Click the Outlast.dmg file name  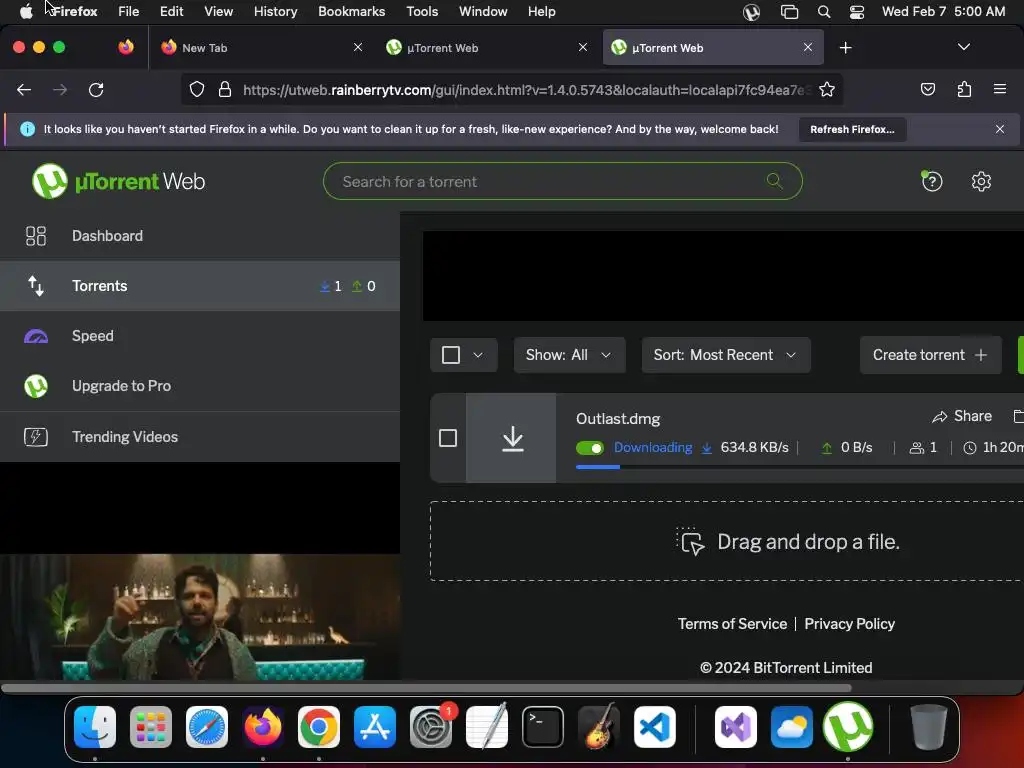point(618,419)
